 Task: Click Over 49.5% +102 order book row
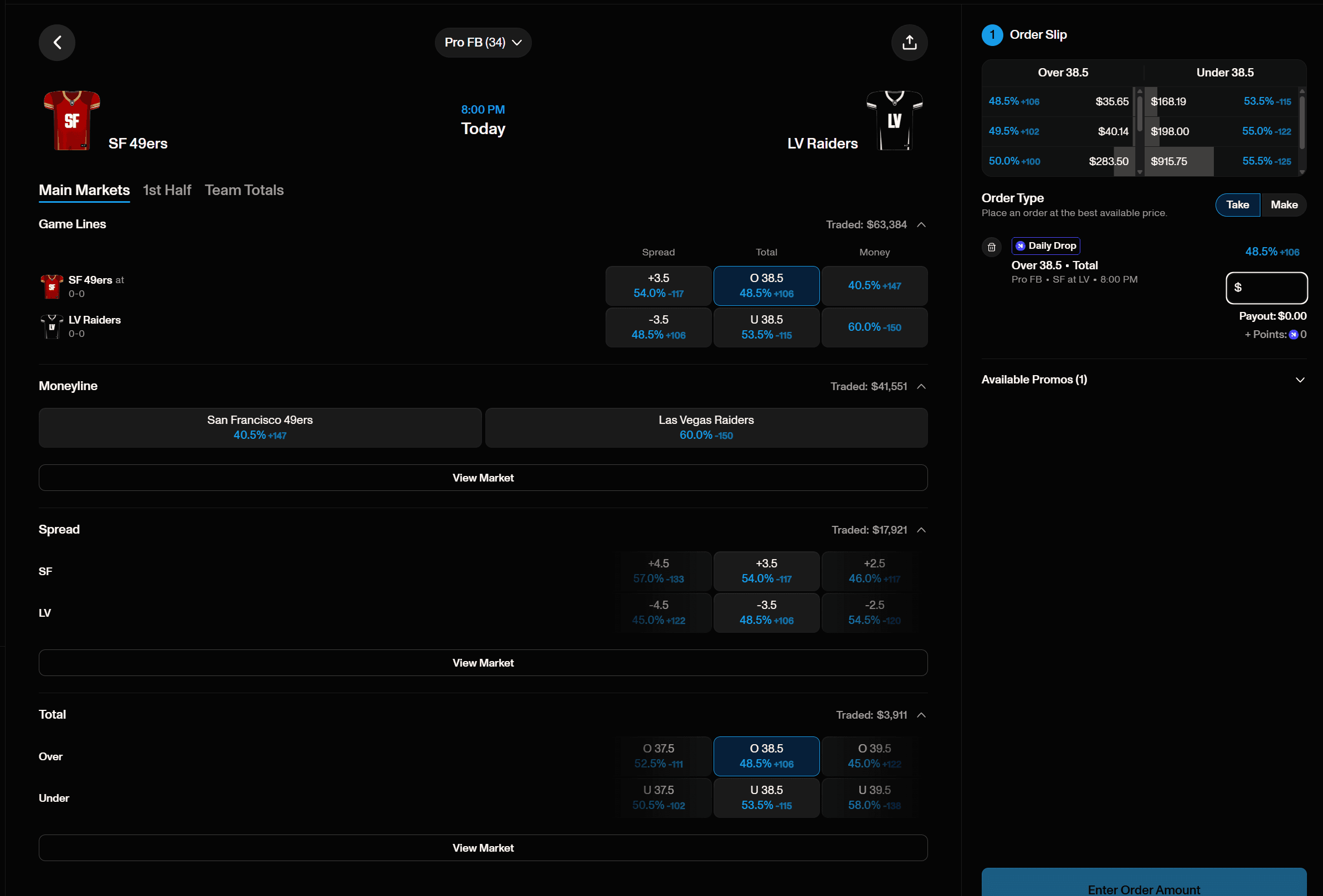(1059, 131)
